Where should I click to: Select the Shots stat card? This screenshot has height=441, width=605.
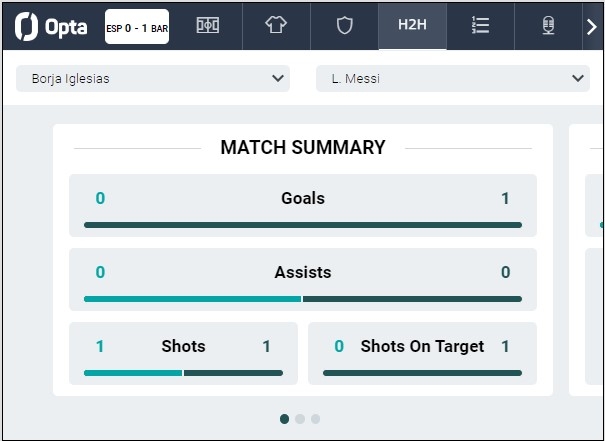pos(183,353)
